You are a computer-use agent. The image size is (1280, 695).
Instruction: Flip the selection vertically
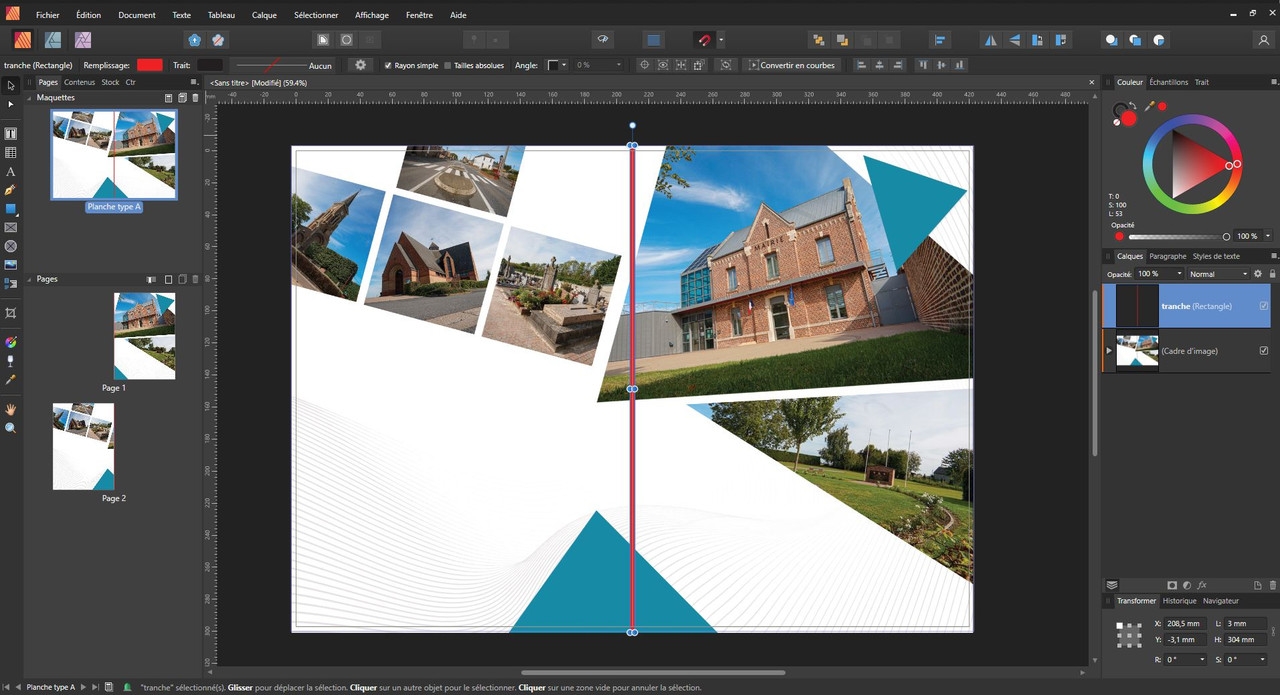pos(1014,40)
